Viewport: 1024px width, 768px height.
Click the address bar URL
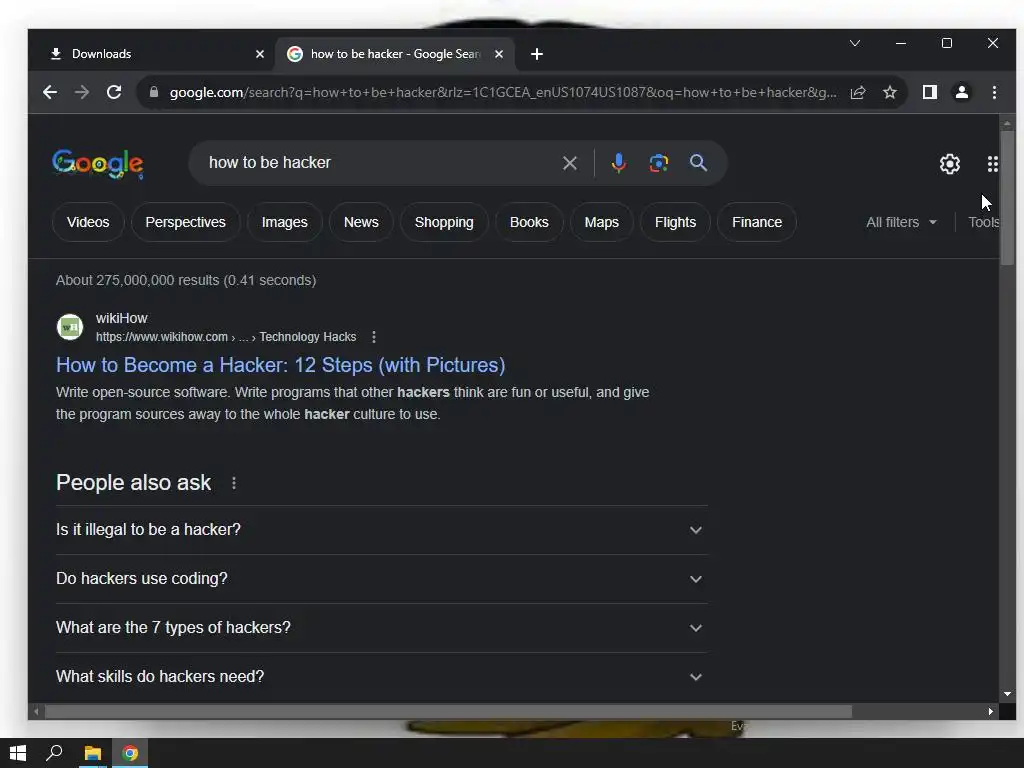503,92
